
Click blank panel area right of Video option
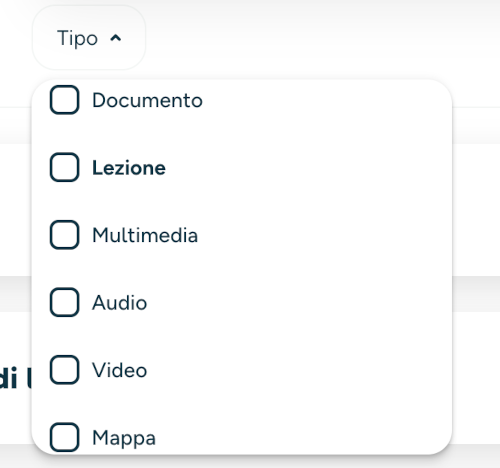(298, 370)
